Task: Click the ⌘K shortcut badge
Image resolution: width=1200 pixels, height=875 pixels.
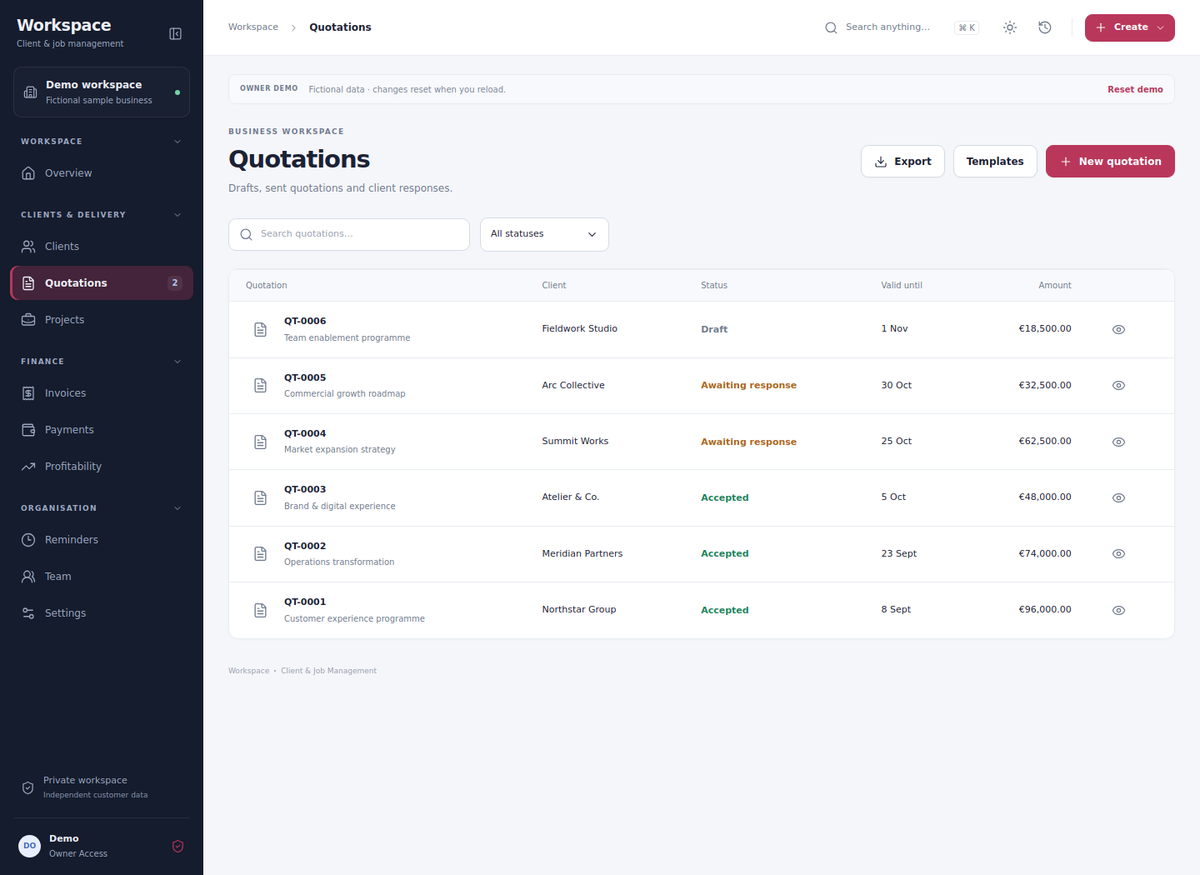Action: (966, 28)
